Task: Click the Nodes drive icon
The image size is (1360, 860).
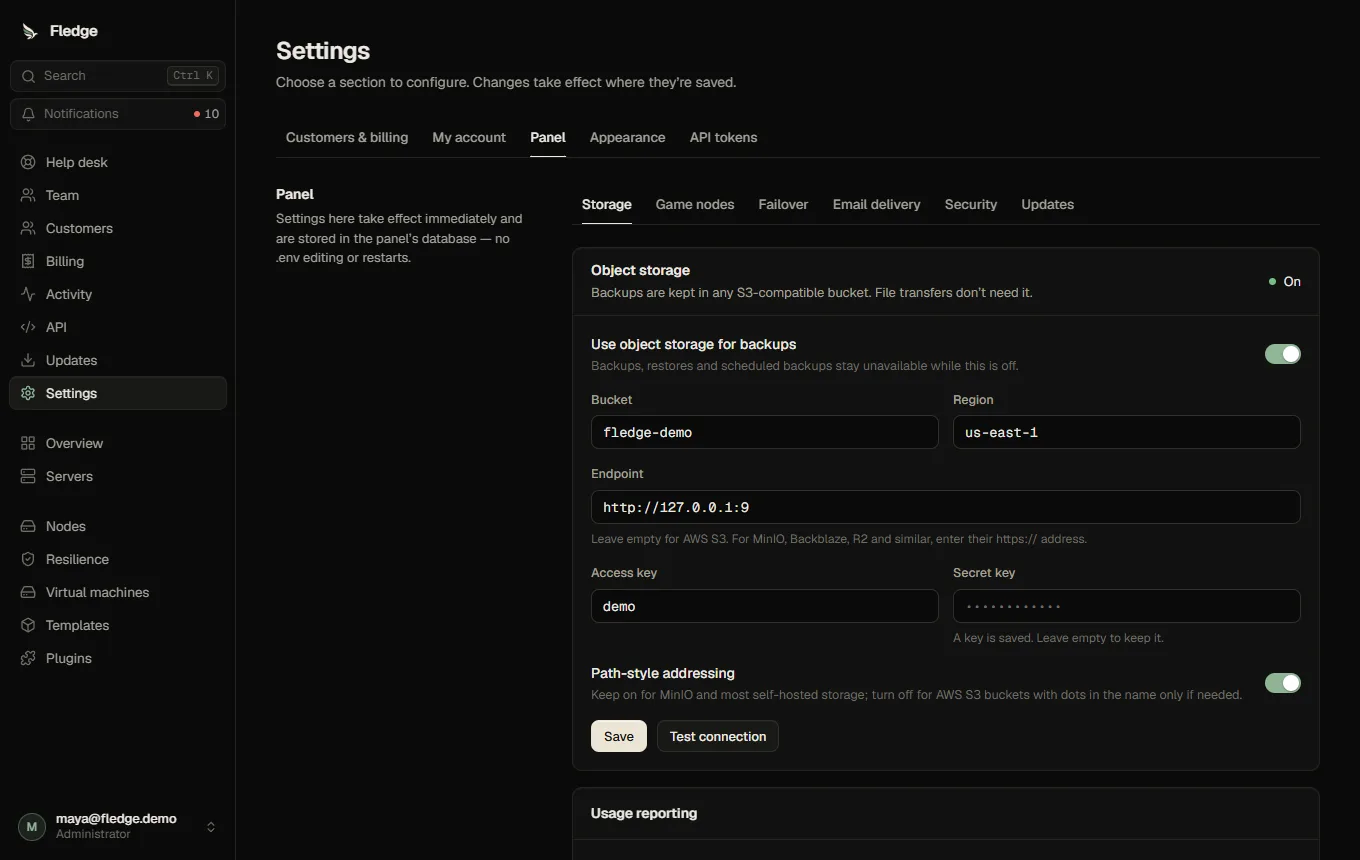Action: point(28,526)
